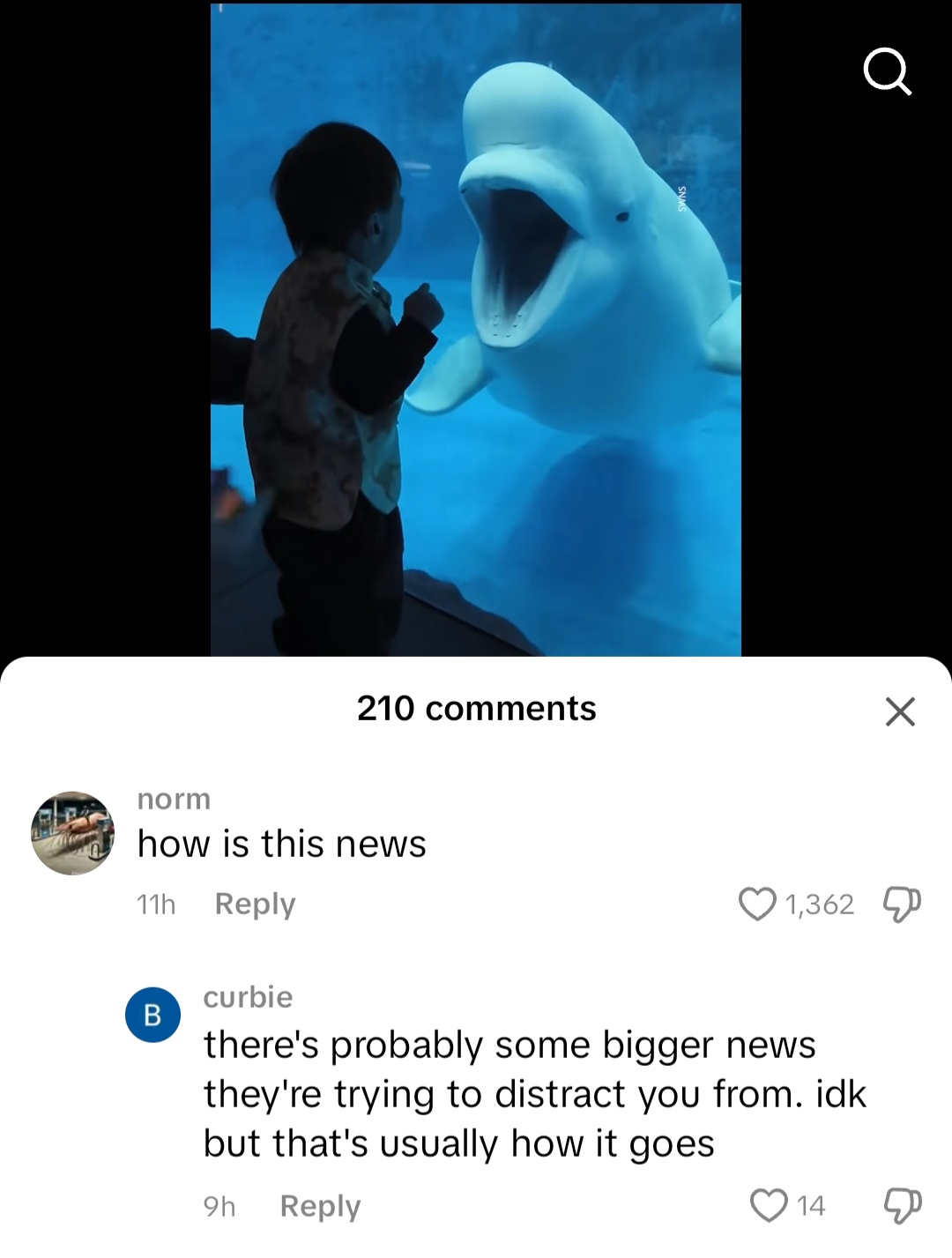Open curbie's blue B avatar
This screenshot has height=1258, width=952.
152,1015
